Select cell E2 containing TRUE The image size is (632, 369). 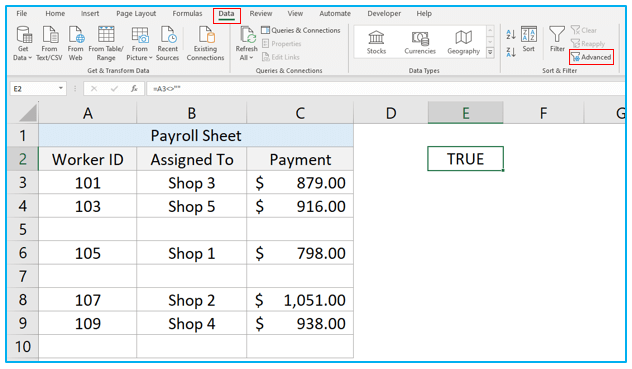[x=465, y=158]
